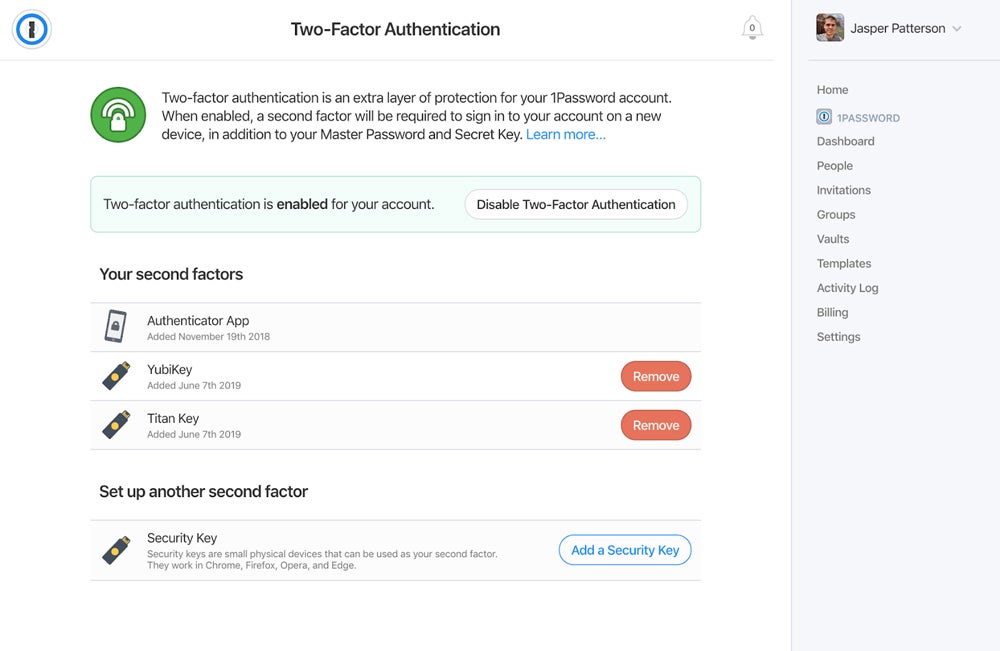The image size is (1000, 651).
Task: Open the Activity Log page
Action: tap(847, 288)
